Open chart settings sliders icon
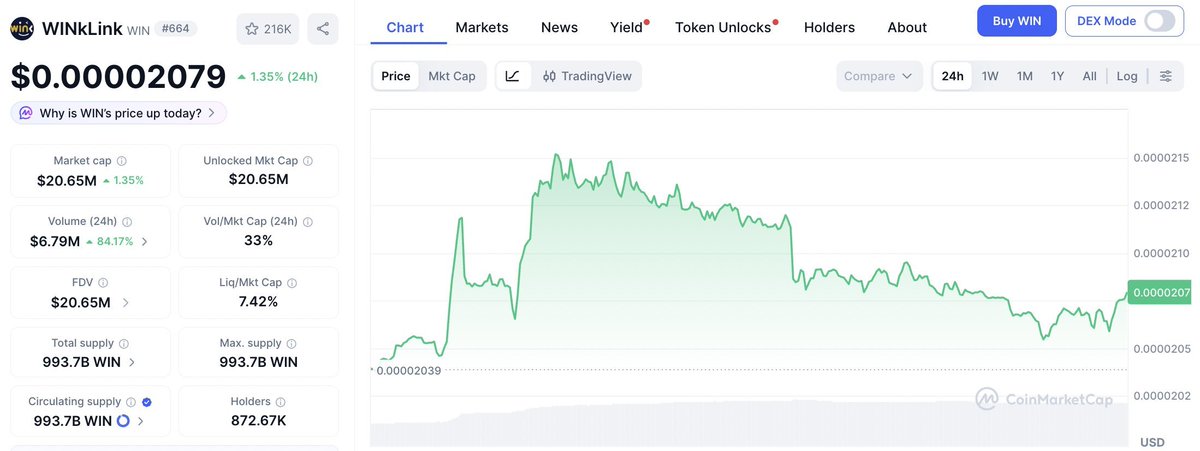 1165,76
